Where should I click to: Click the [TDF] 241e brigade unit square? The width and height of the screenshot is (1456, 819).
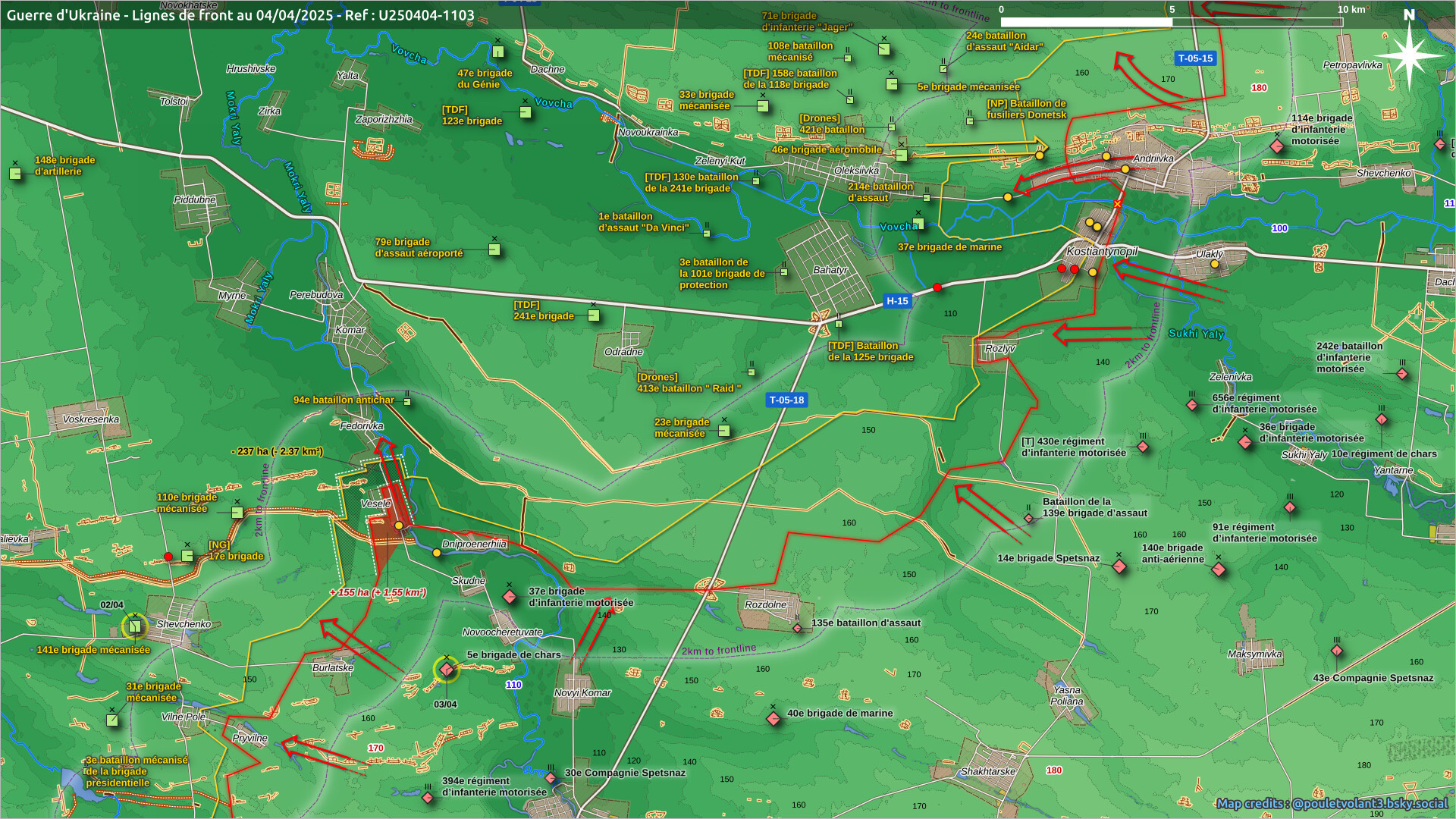point(594,315)
